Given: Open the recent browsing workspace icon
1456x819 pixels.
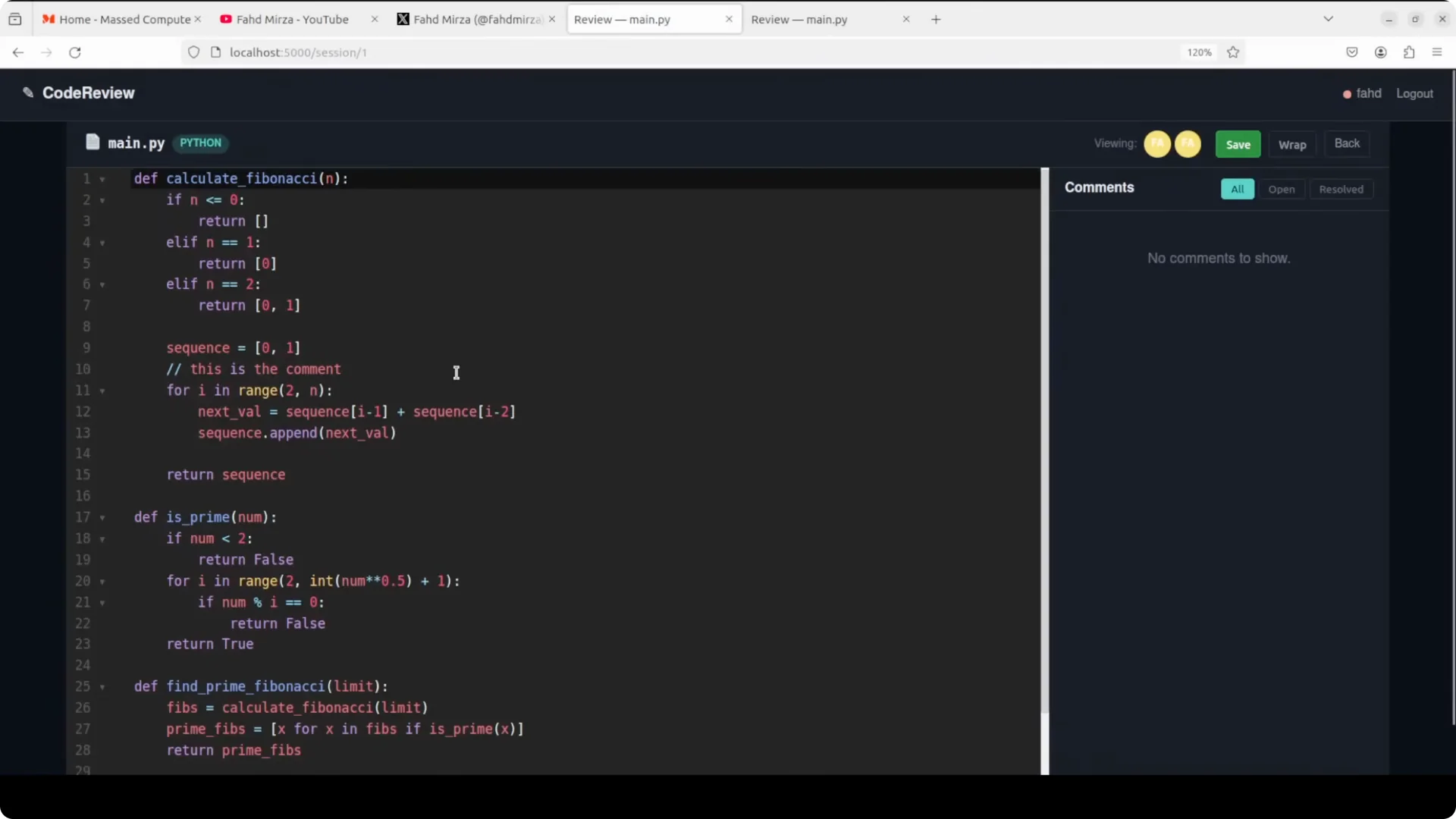Looking at the screenshot, I should pos(15,19).
